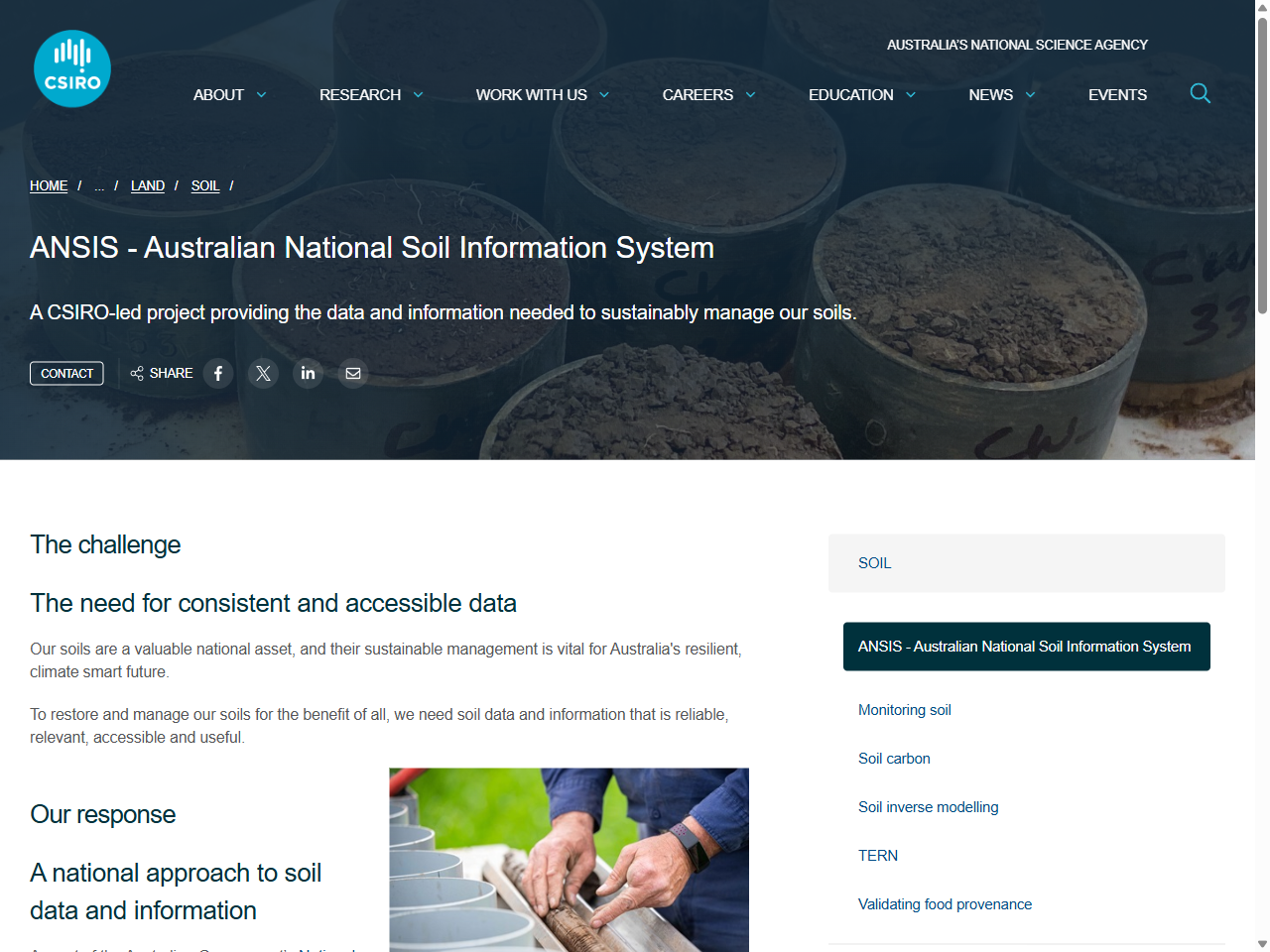The image size is (1270, 952).
Task: Click the Contact button
Action: tap(66, 373)
